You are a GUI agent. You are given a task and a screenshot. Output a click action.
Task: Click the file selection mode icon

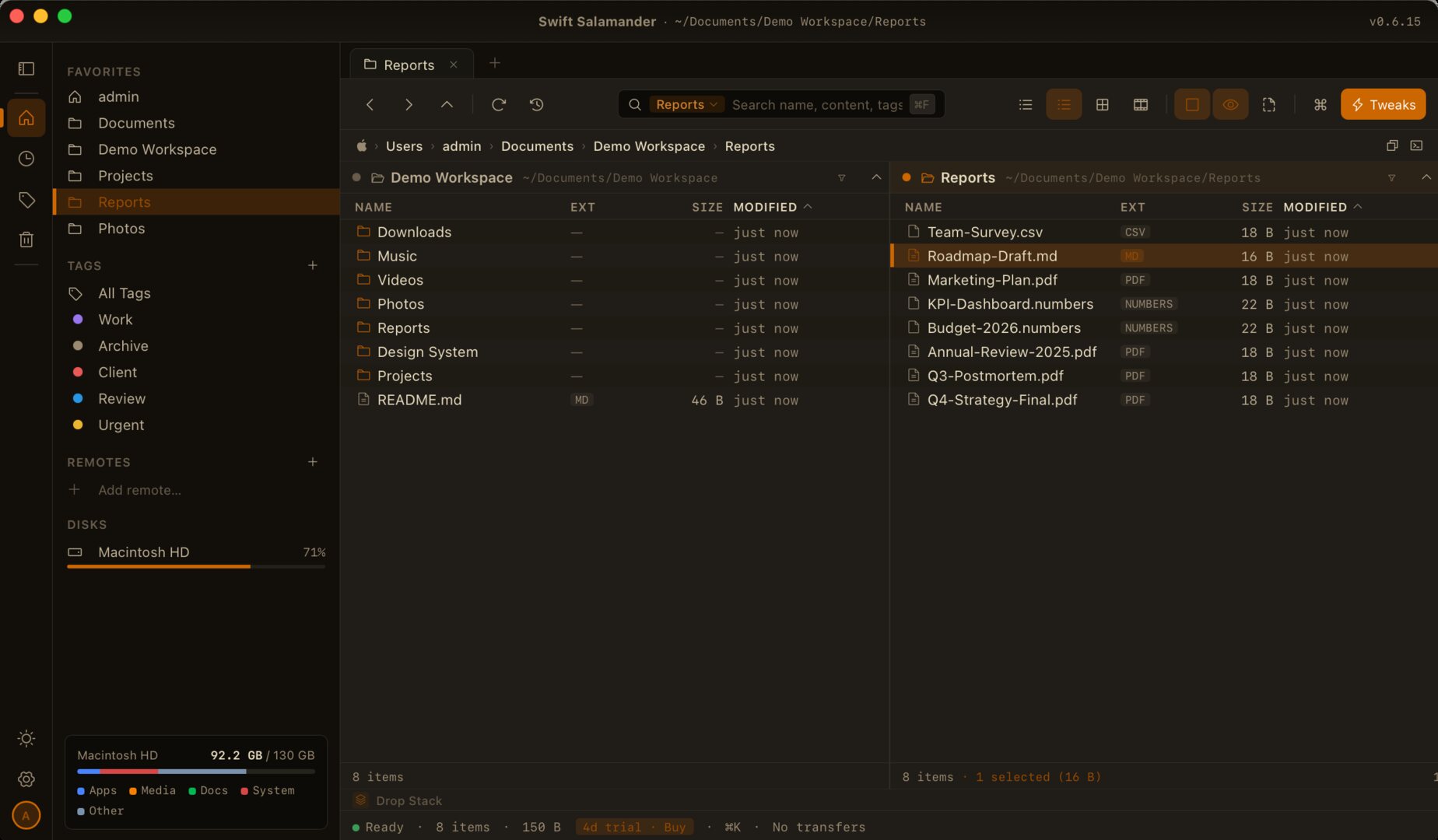(1269, 104)
